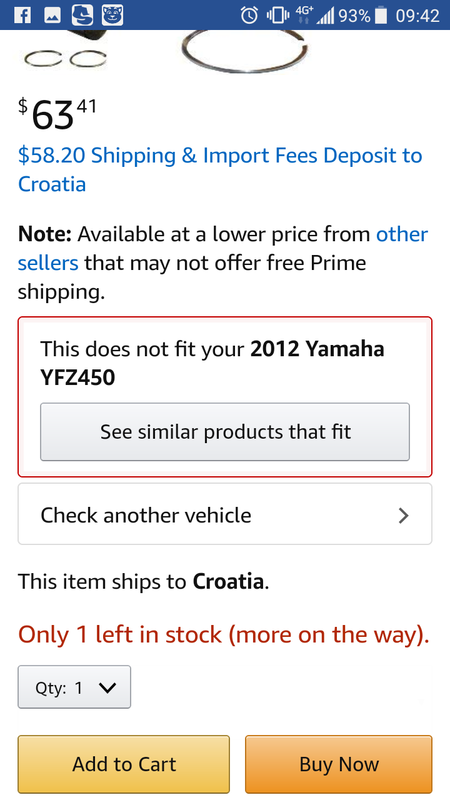Image resolution: width=450 pixels, height=800 pixels.
Task: Tap the small piston rings thumbnail
Action: pos(65,59)
